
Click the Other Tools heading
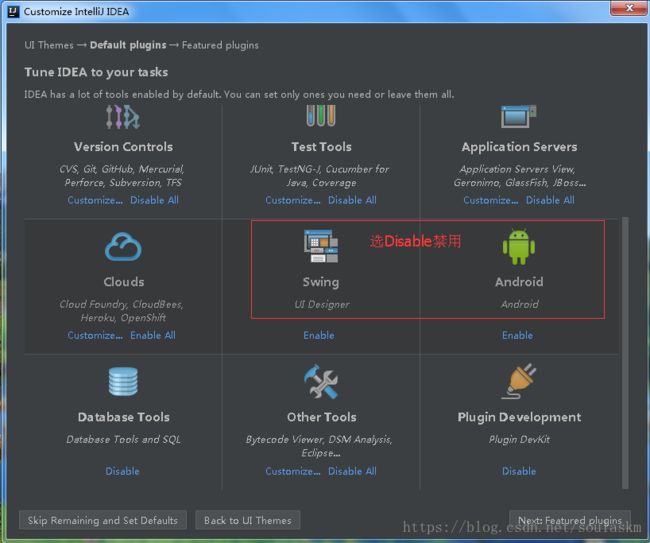(322, 417)
